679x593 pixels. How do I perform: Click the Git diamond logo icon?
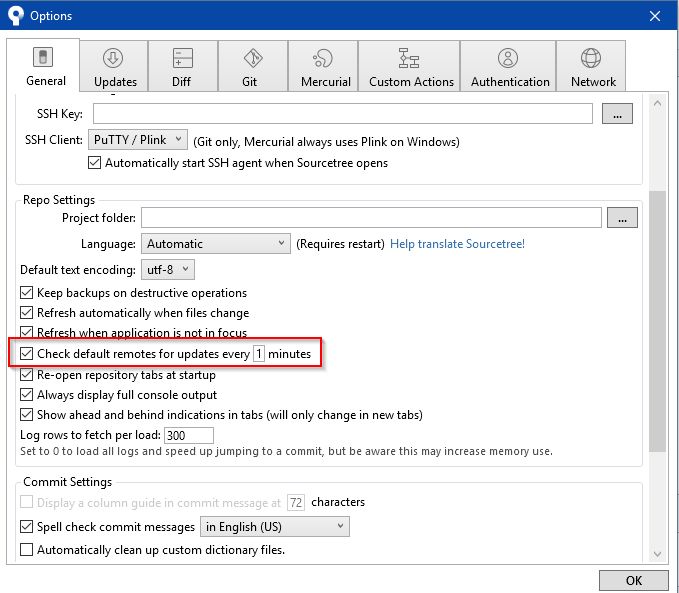(253, 58)
